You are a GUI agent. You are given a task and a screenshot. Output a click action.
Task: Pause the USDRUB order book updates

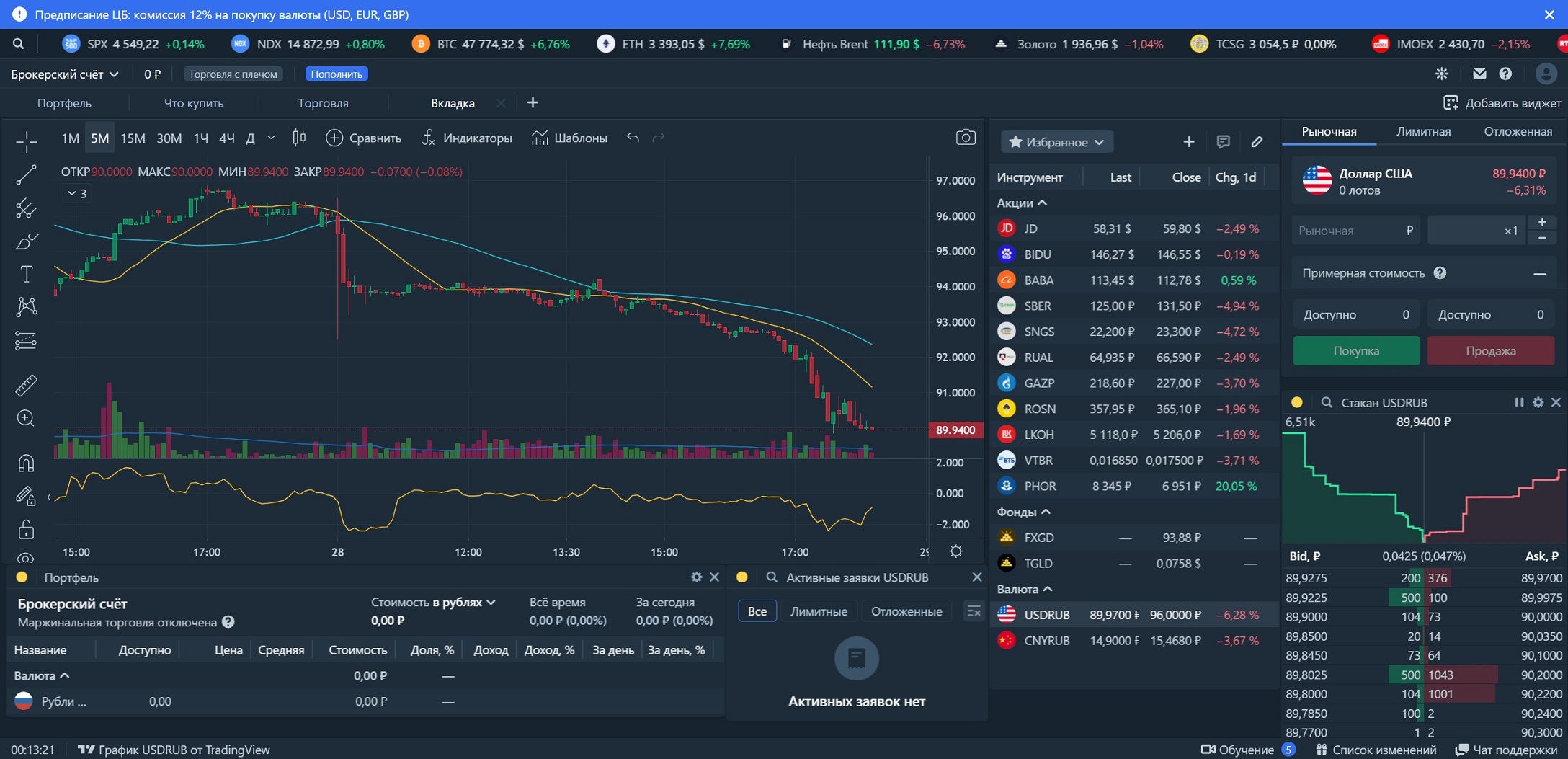pos(1519,402)
